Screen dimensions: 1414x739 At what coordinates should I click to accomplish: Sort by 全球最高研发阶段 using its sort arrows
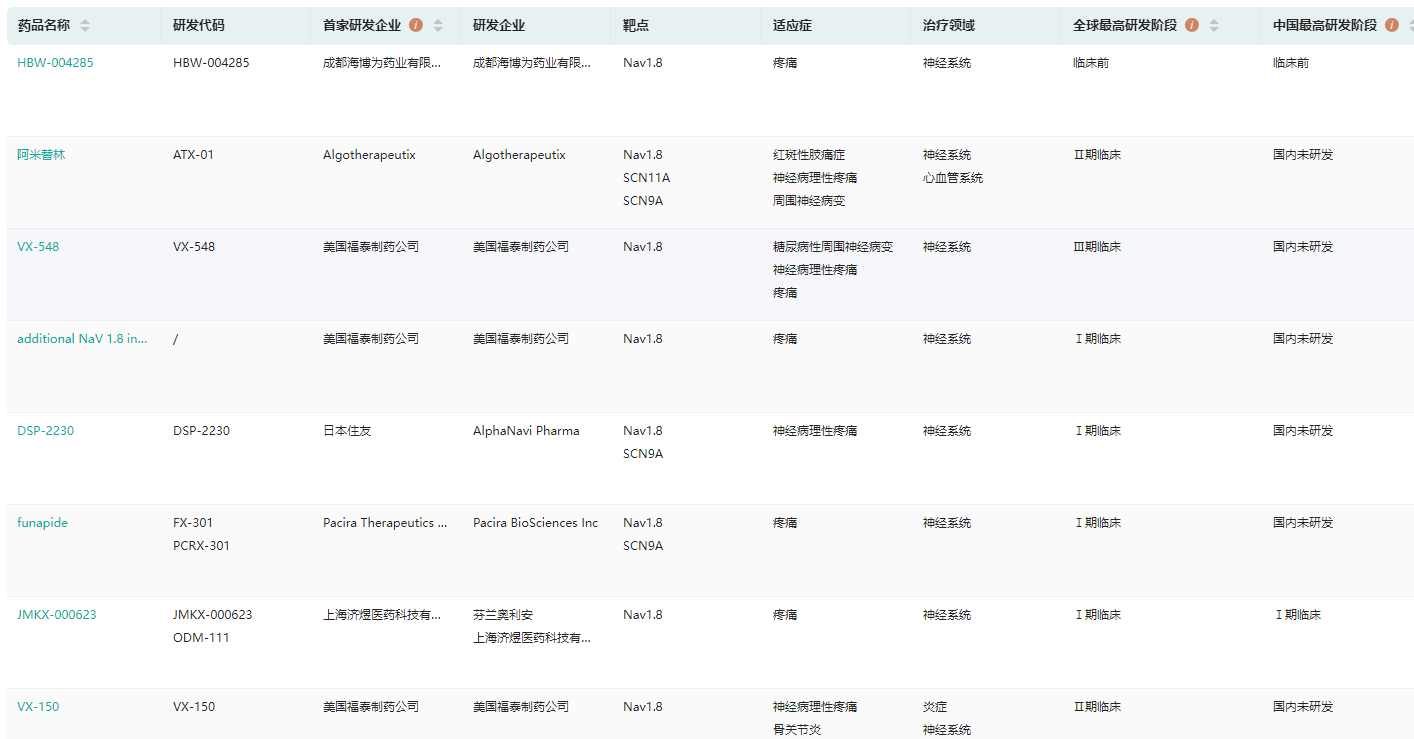pyautogui.click(x=1214, y=25)
